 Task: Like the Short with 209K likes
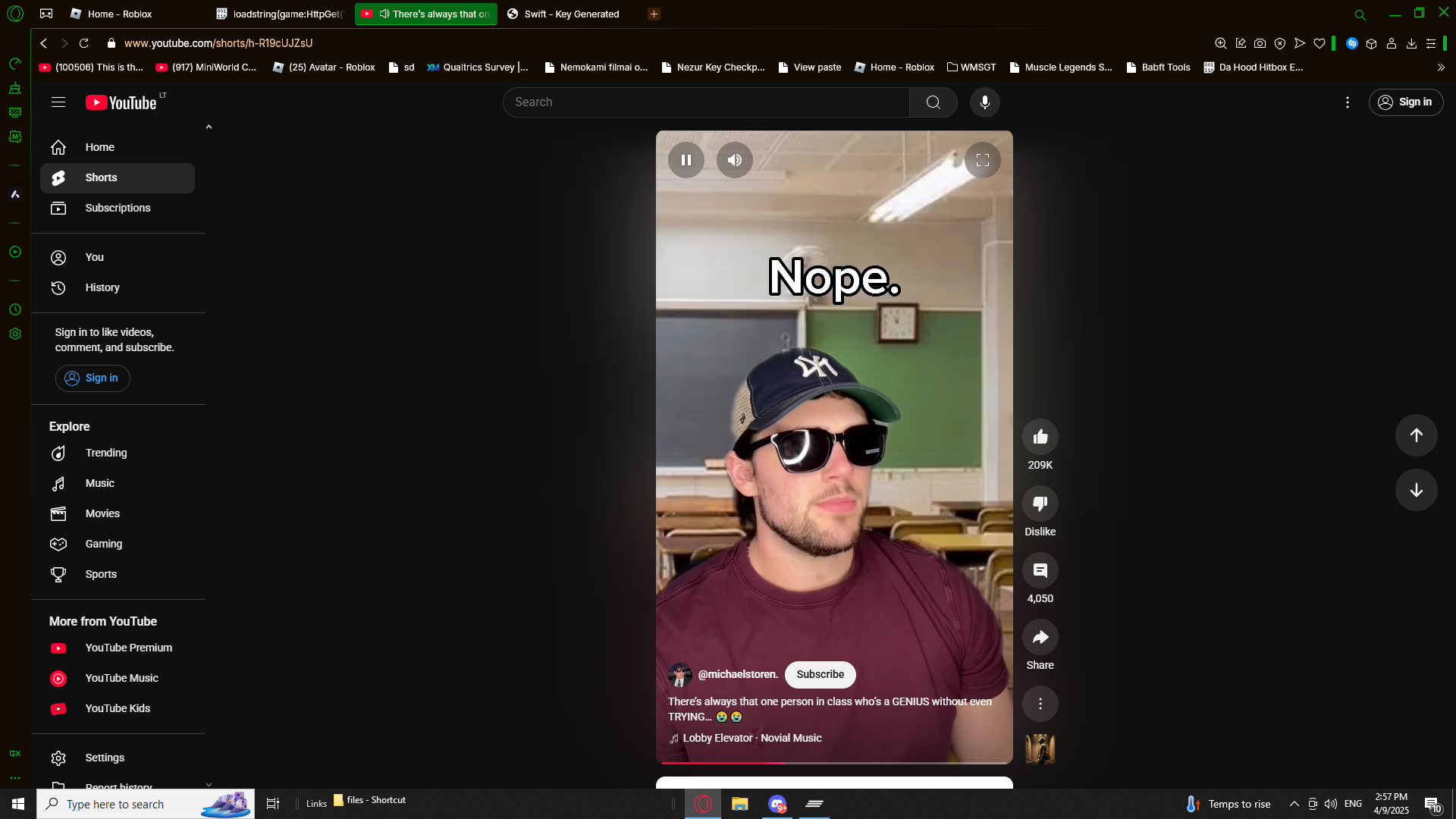(1040, 437)
